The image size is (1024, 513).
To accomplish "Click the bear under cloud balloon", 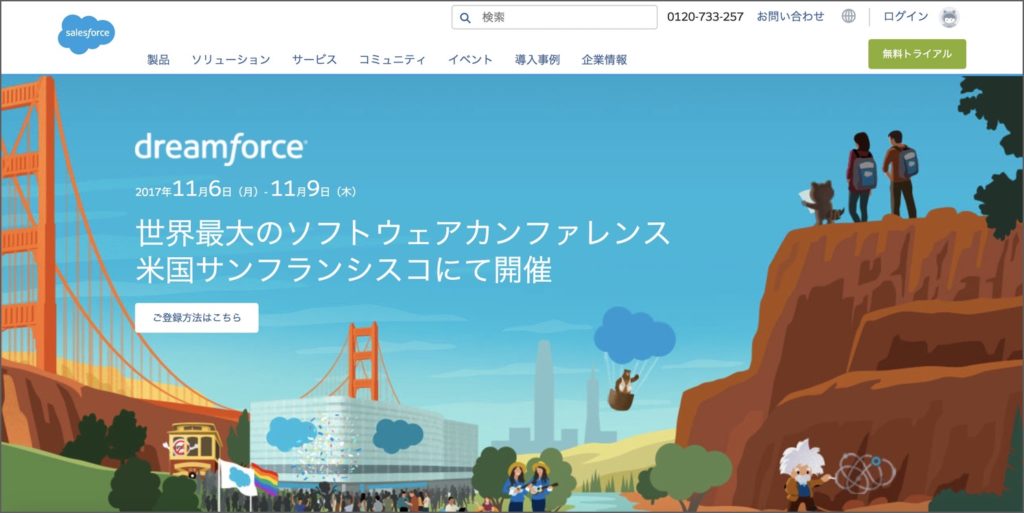I will pyautogui.click(x=624, y=390).
